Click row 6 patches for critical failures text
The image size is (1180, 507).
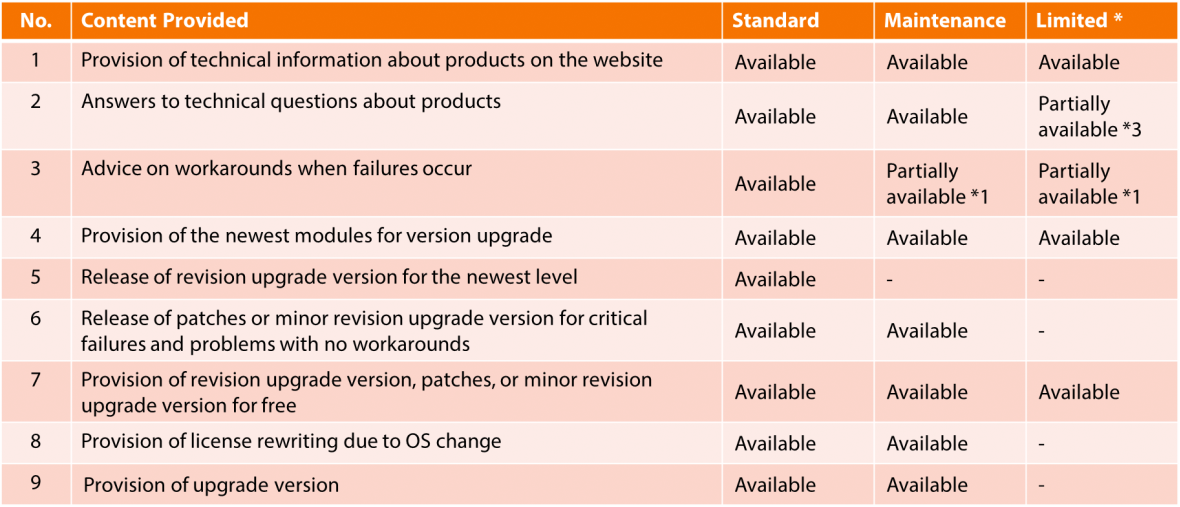[x=364, y=331]
